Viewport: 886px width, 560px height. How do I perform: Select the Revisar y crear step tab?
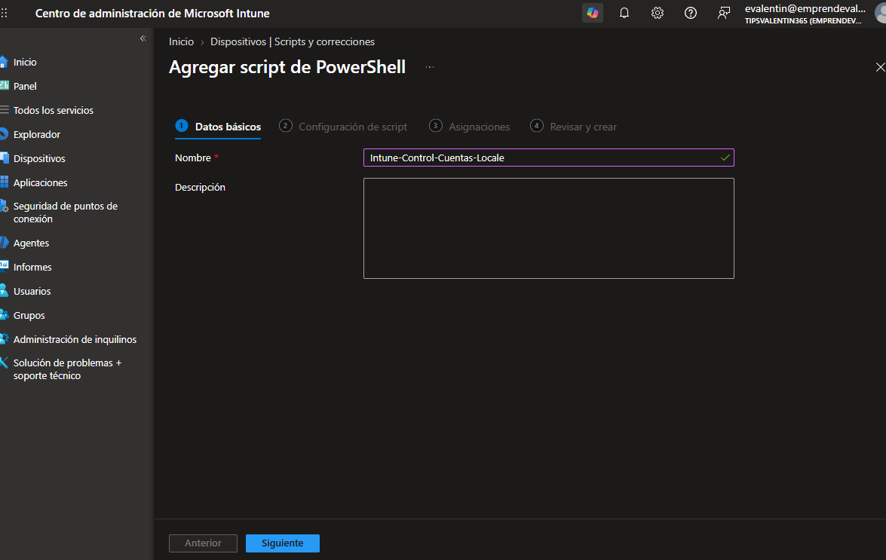click(x=574, y=127)
